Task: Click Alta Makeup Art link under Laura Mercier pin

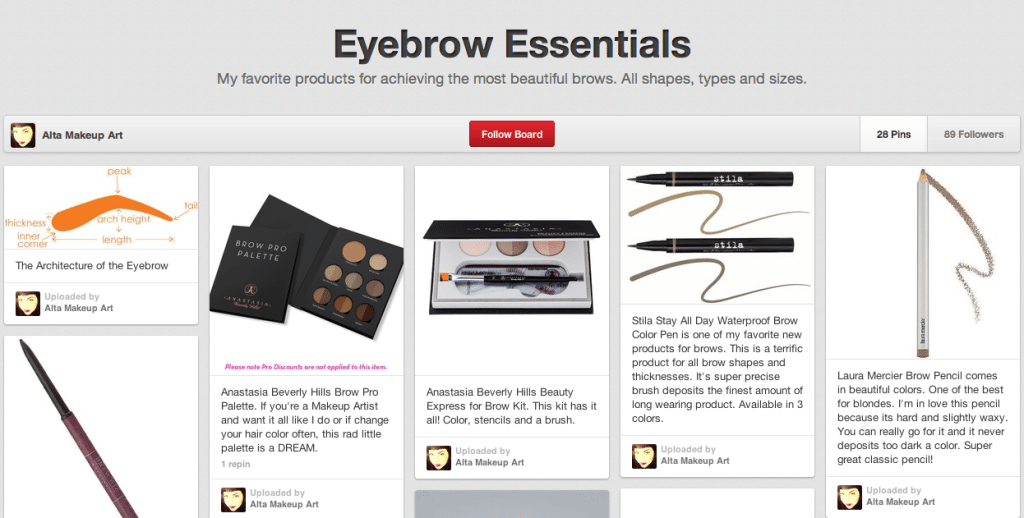Action: point(901,502)
